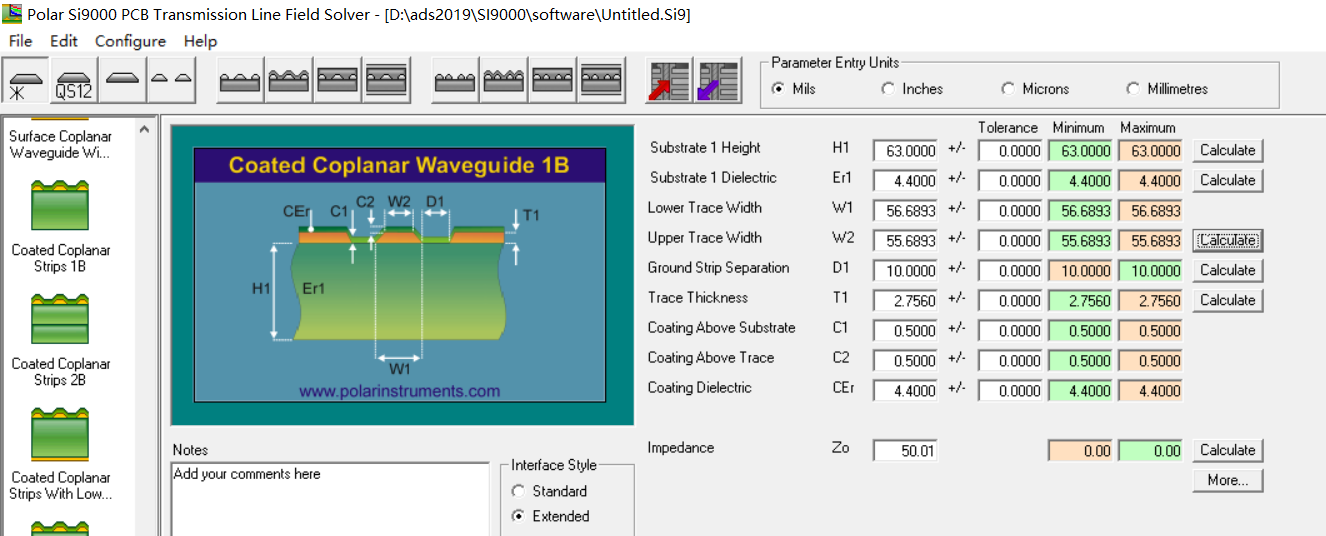Select the two-trace differential pair toolbar icon
The height and width of the screenshot is (536, 1326).
pyautogui.click(x=170, y=81)
